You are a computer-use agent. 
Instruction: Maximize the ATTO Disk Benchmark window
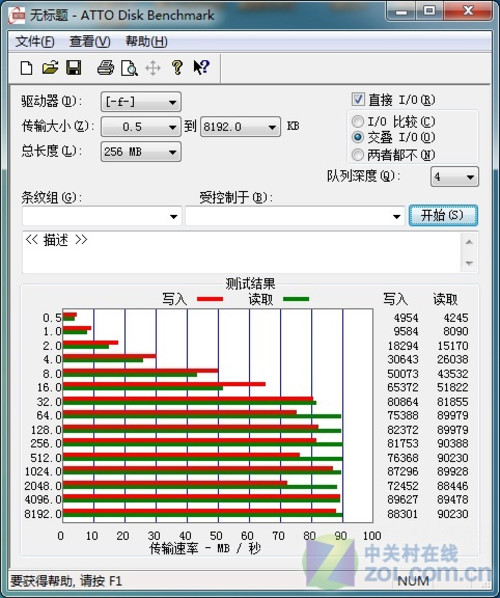click(x=429, y=11)
